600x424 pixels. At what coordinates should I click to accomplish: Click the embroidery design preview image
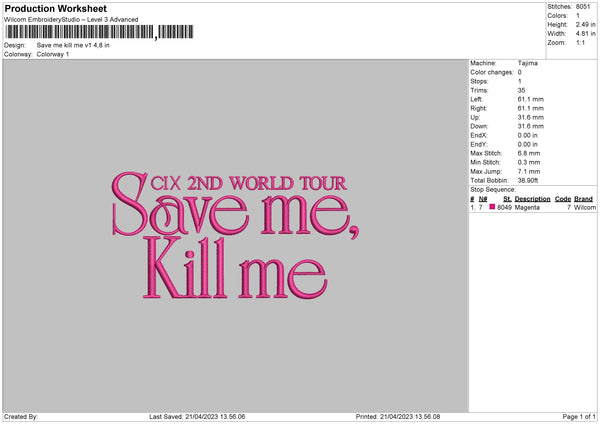click(235, 235)
